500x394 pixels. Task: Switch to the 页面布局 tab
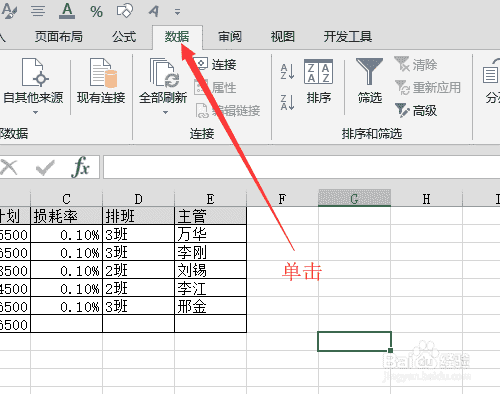(x=59, y=37)
